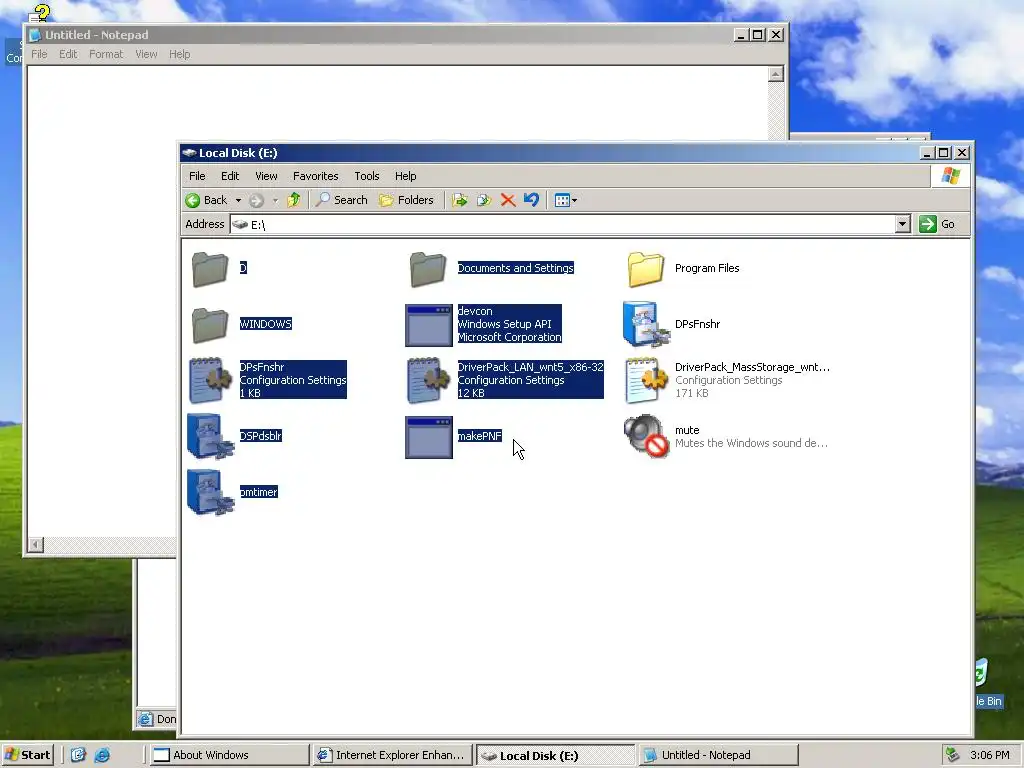Open Notepad's Help menu

tap(180, 54)
